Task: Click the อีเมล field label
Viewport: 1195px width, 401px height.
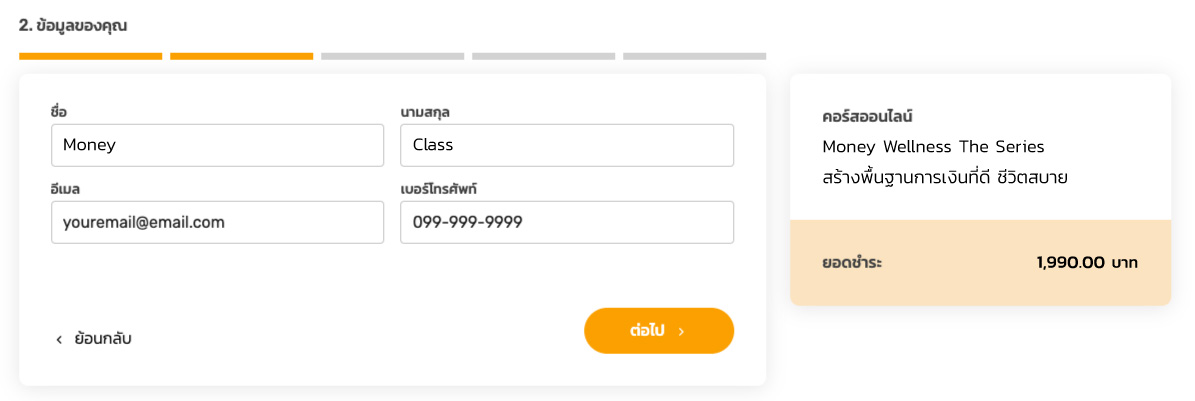Action: coord(64,188)
